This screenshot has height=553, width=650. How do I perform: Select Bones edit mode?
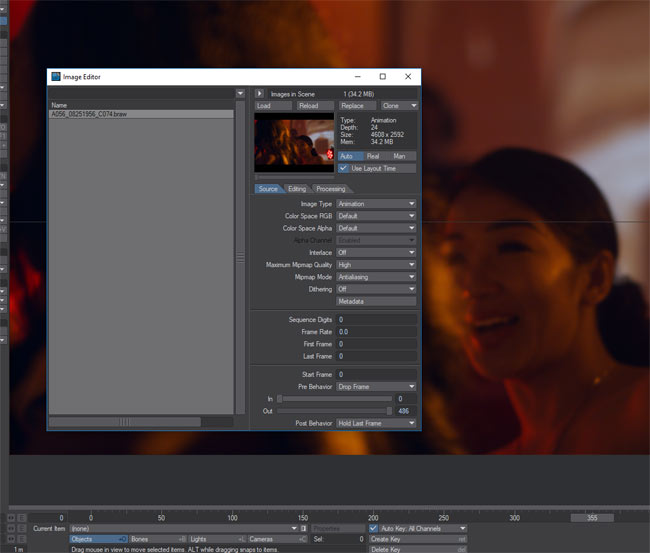pyautogui.click(x=158, y=539)
